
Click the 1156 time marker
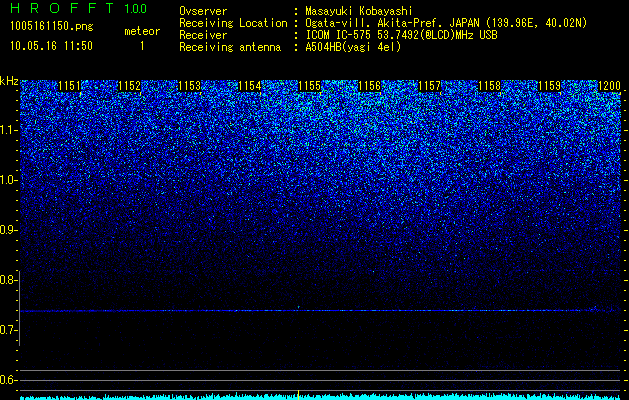pyautogui.click(x=369, y=86)
